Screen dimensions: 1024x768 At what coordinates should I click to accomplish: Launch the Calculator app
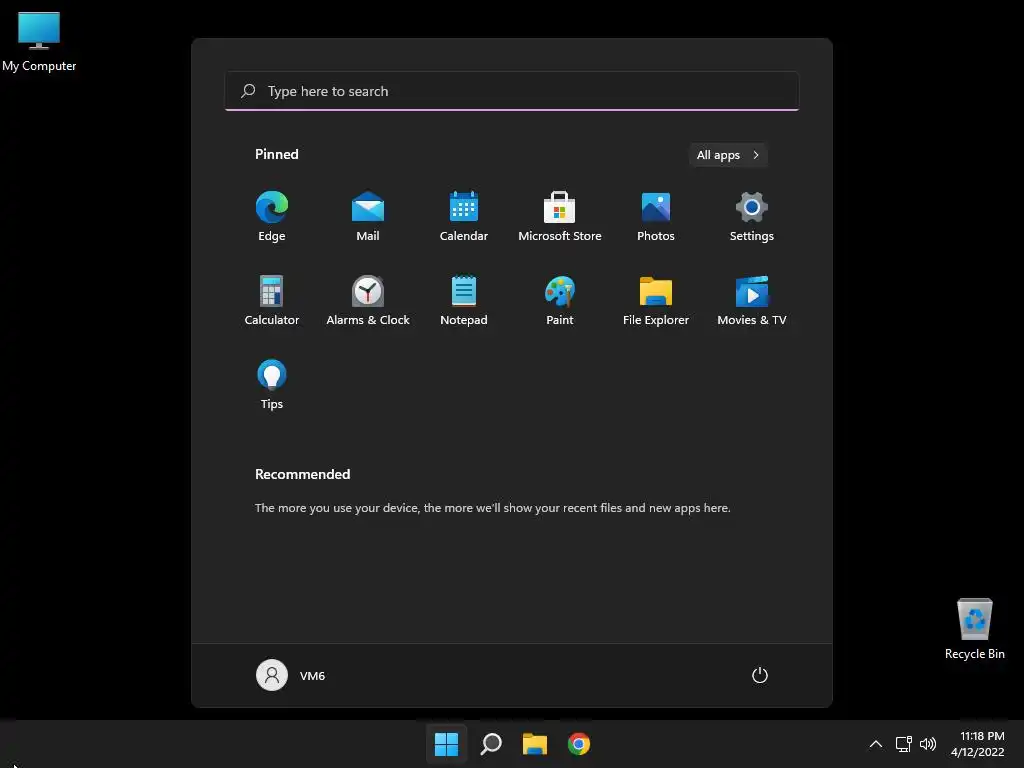tap(272, 300)
